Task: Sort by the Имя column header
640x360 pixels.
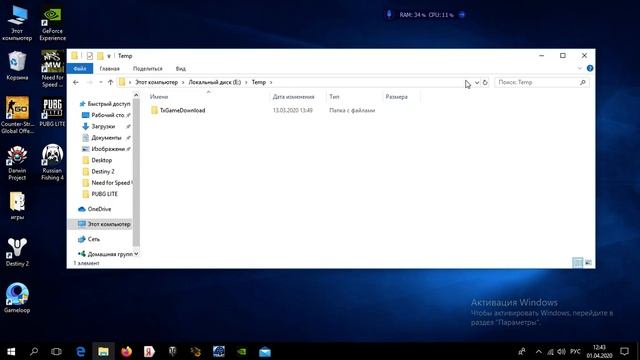Action: (159, 97)
